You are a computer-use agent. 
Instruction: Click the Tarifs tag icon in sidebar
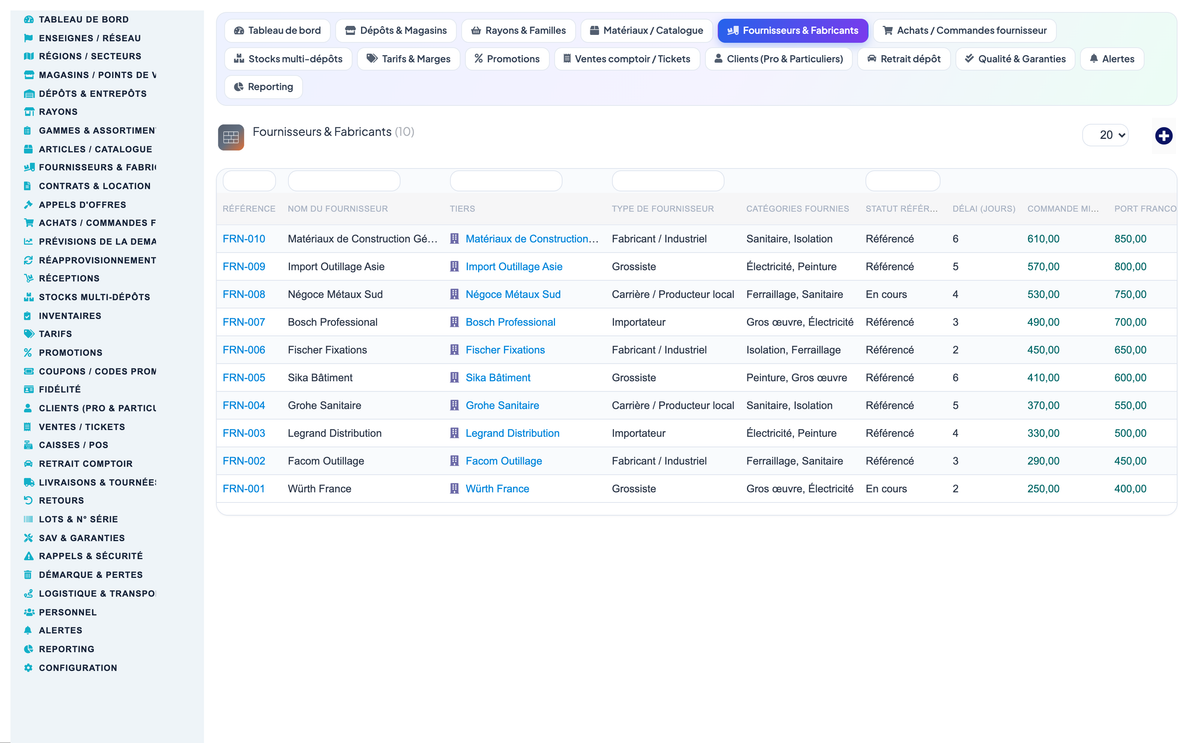coord(28,334)
